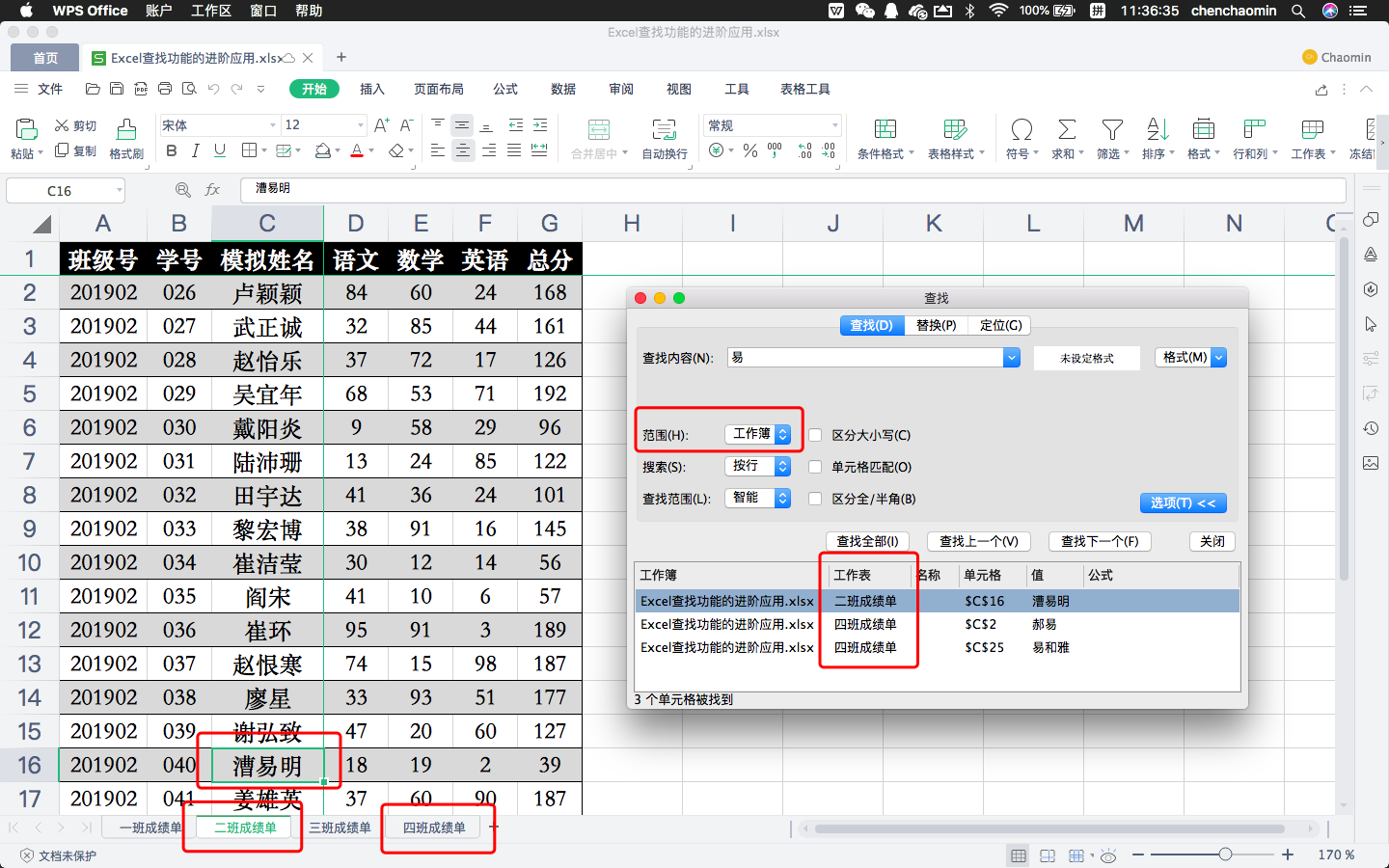Open the 范围 (工作簿) dropdown
The height and width of the screenshot is (868, 1389).
pyautogui.click(x=758, y=434)
